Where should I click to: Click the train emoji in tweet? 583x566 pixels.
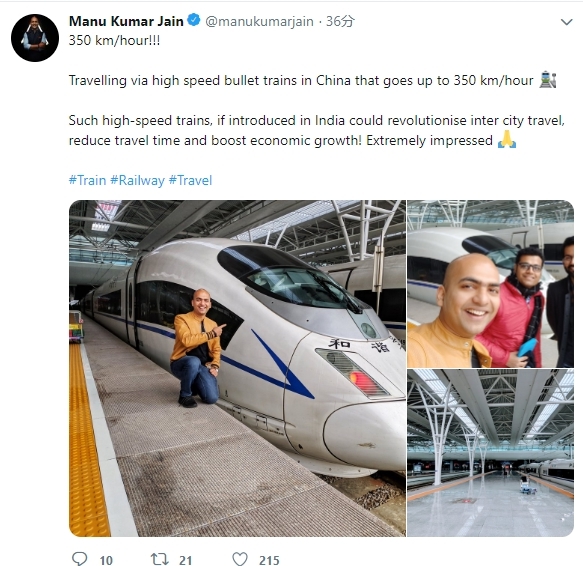[548, 80]
